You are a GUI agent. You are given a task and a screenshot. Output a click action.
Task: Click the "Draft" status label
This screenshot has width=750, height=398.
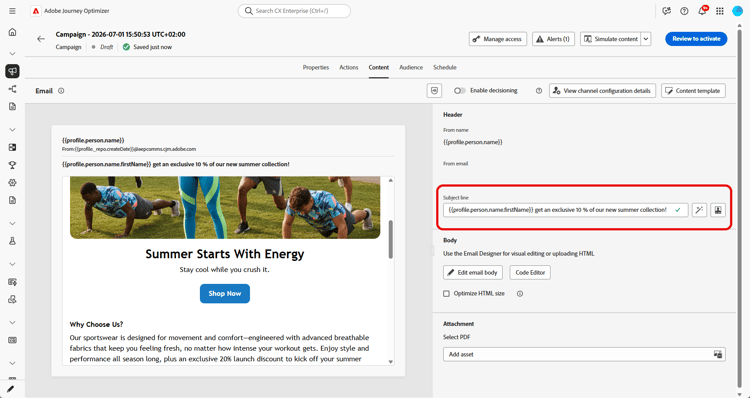[x=106, y=47]
